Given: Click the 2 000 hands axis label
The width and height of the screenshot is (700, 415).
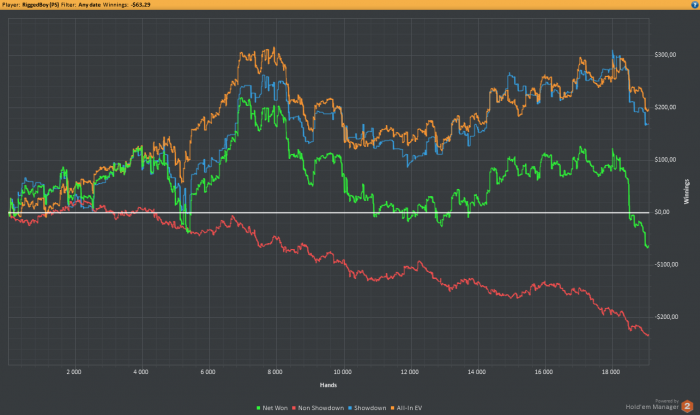Looking at the screenshot, I should pos(74,372).
